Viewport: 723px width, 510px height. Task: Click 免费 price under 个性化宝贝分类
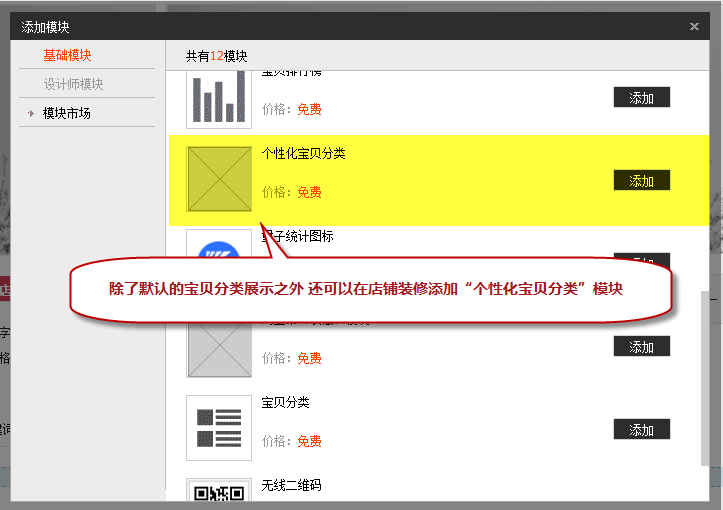point(309,192)
